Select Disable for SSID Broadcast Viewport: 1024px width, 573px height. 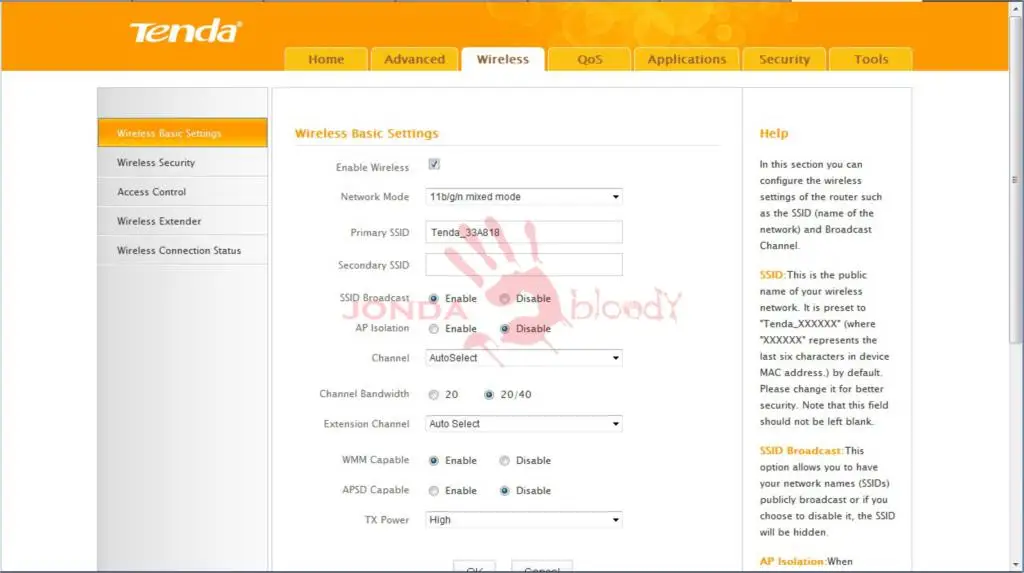504,299
